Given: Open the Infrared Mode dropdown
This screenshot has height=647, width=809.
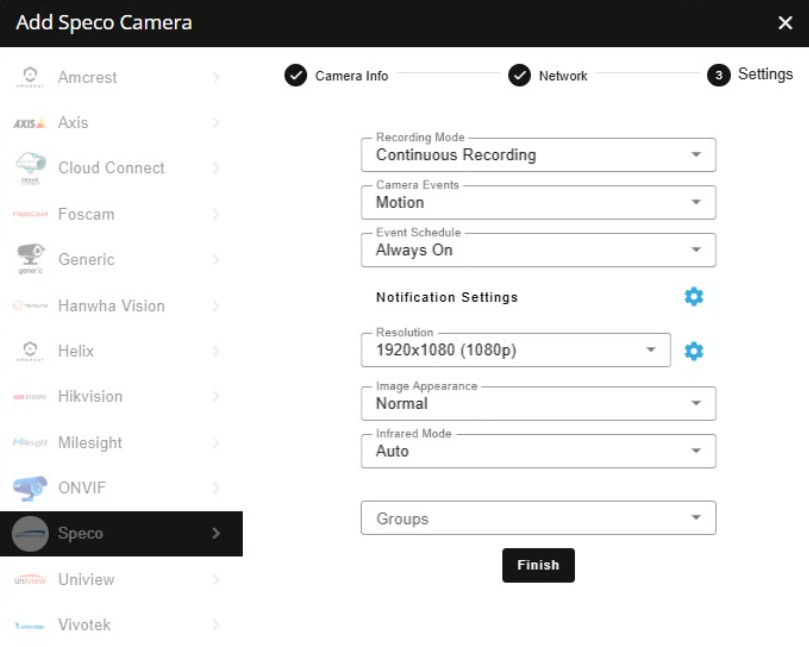Looking at the screenshot, I should (x=538, y=451).
